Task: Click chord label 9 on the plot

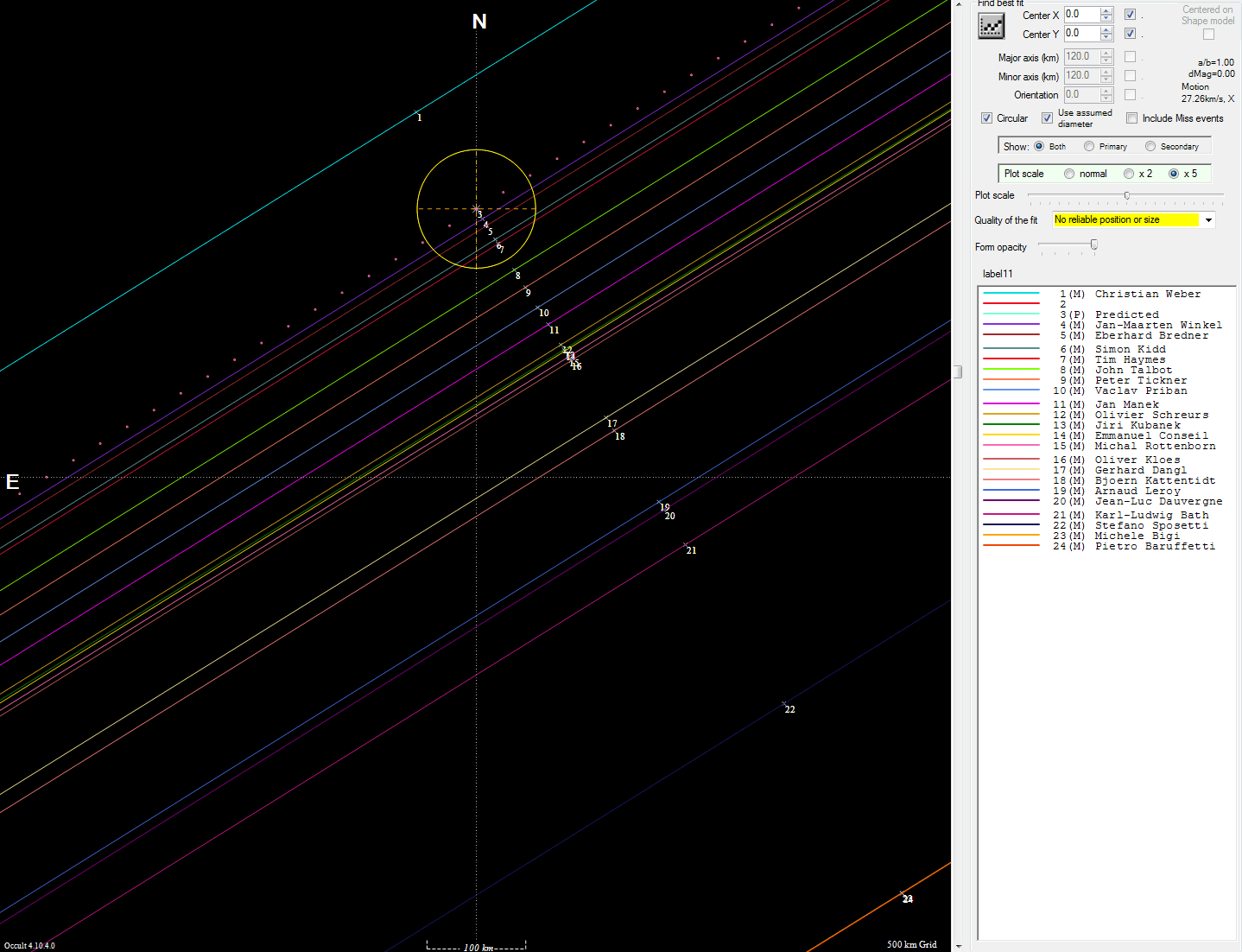Action: [x=528, y=293]
